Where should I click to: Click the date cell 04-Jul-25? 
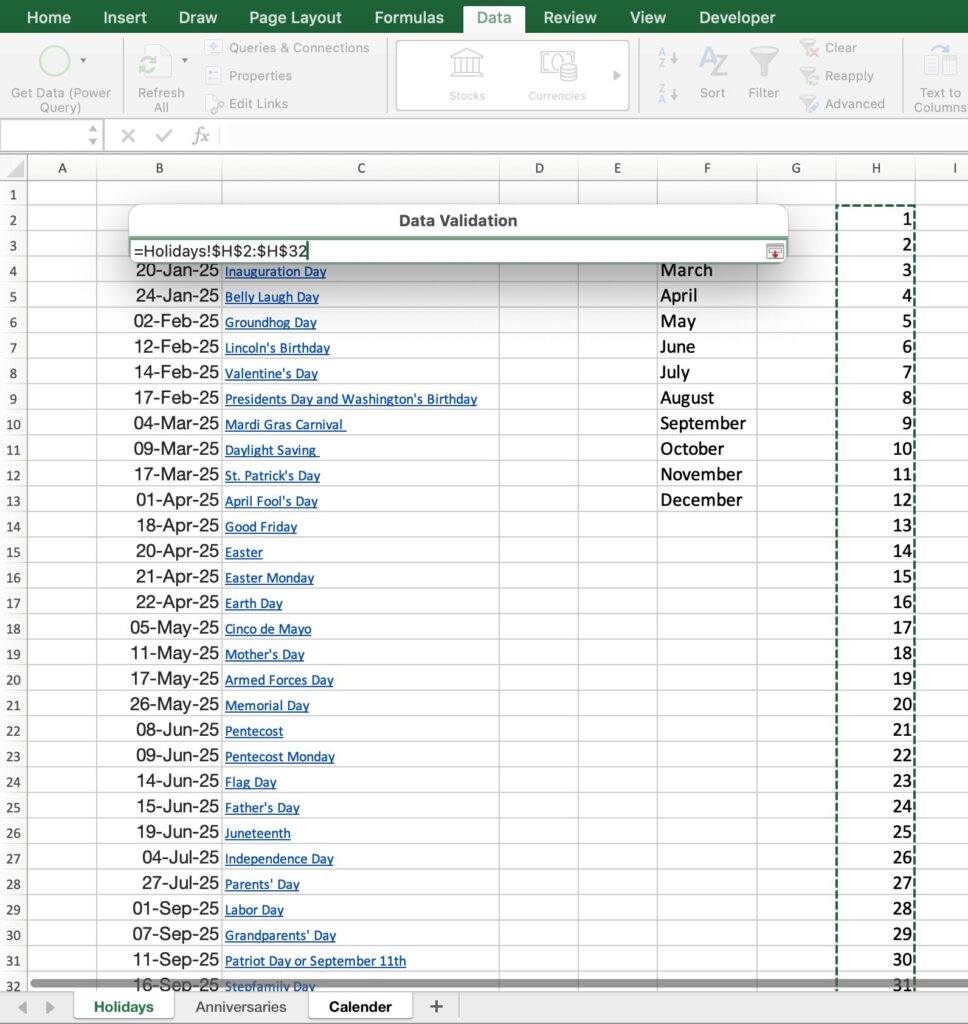click(x=159, y=857)
